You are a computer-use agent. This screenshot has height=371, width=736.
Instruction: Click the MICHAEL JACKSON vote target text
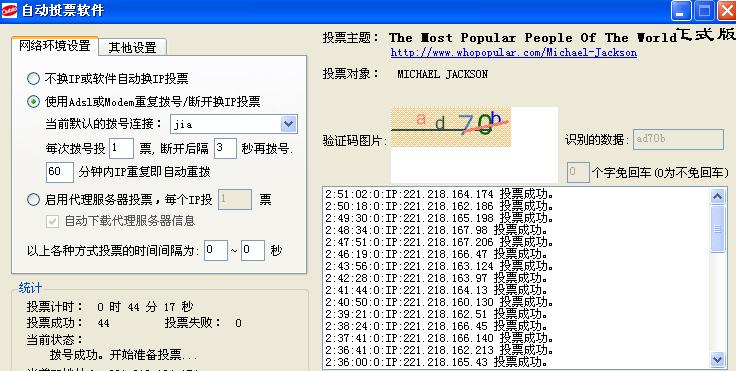443,74
